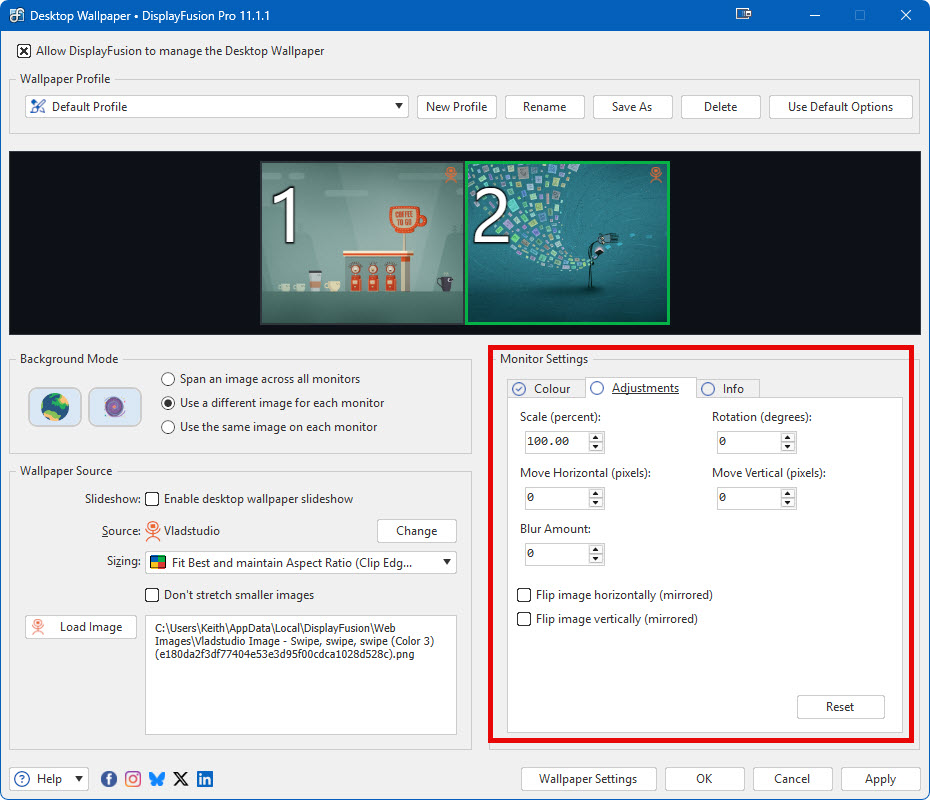Open the Sizing dropdown list
This screenshot has width=930, height=800.
(446, 563)
